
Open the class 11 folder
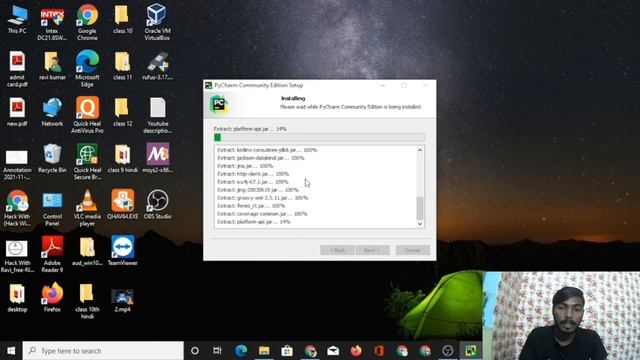tap(122, 66)
